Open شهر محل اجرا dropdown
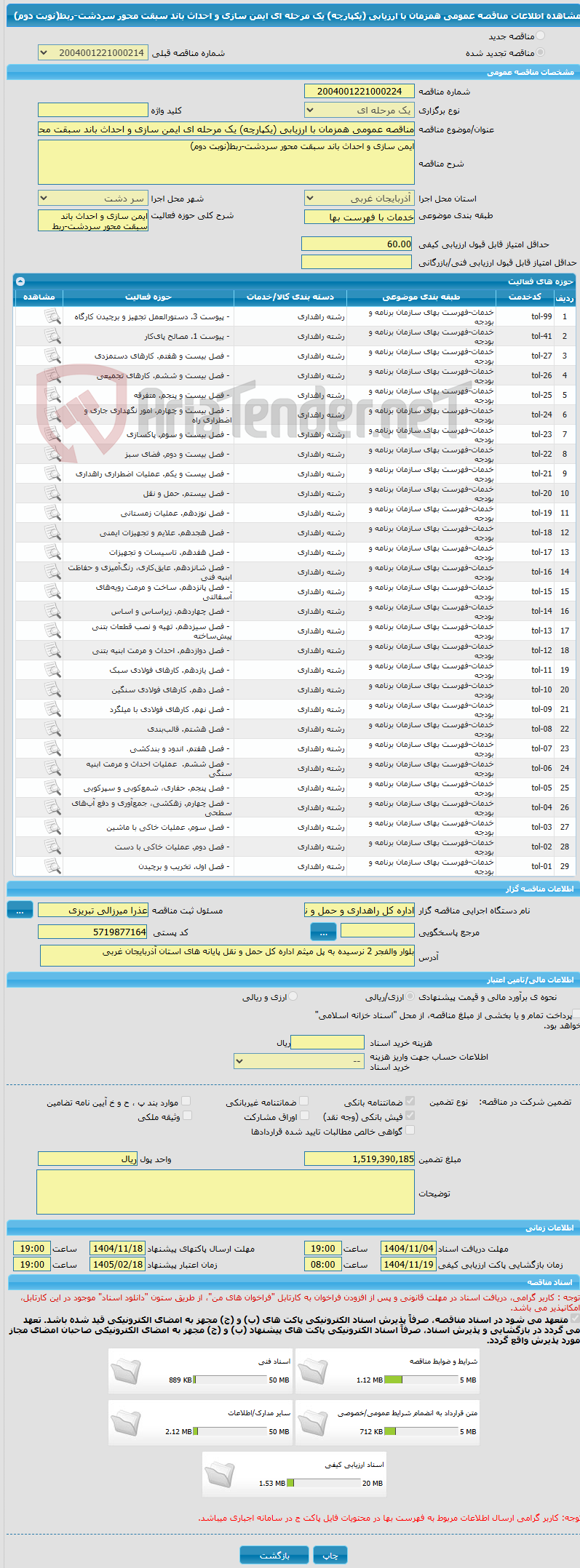 (x=93, y=198)
